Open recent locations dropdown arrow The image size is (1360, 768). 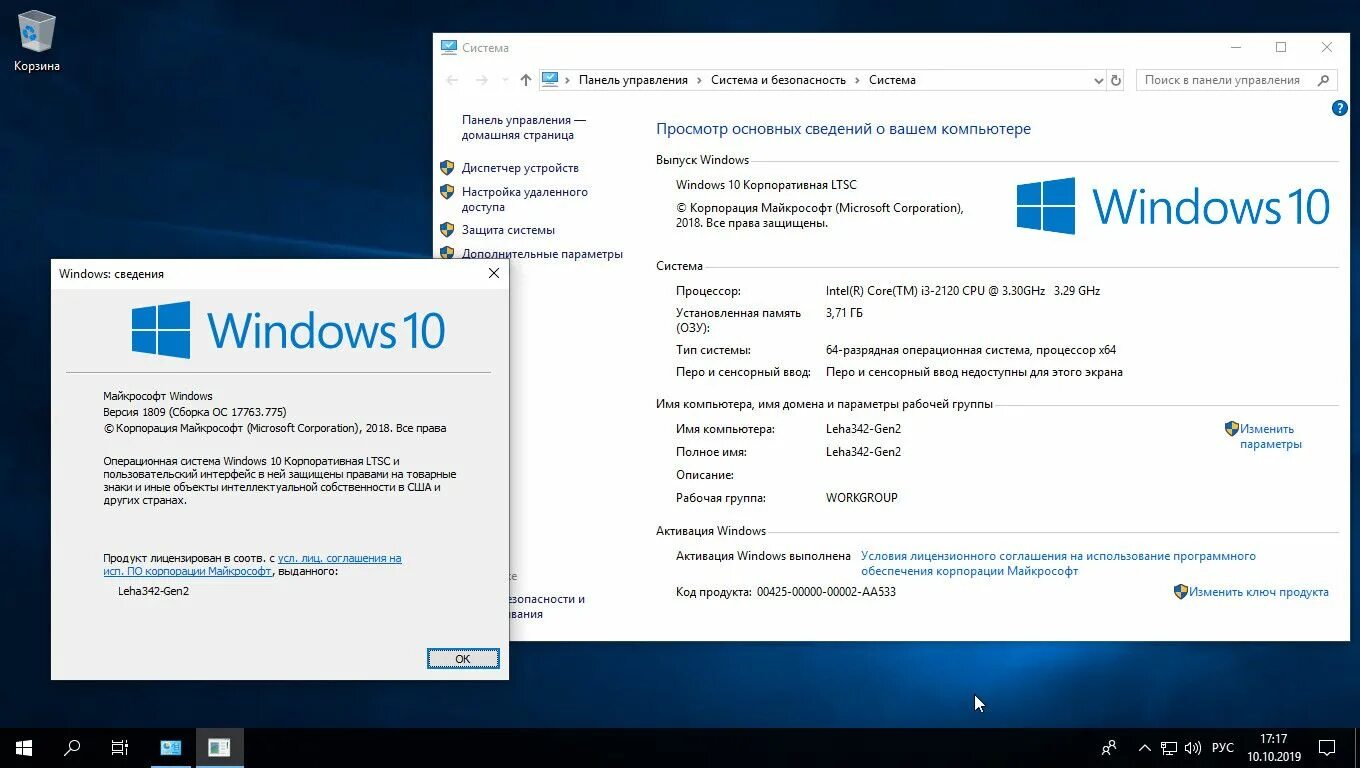[x=505, y=80]
